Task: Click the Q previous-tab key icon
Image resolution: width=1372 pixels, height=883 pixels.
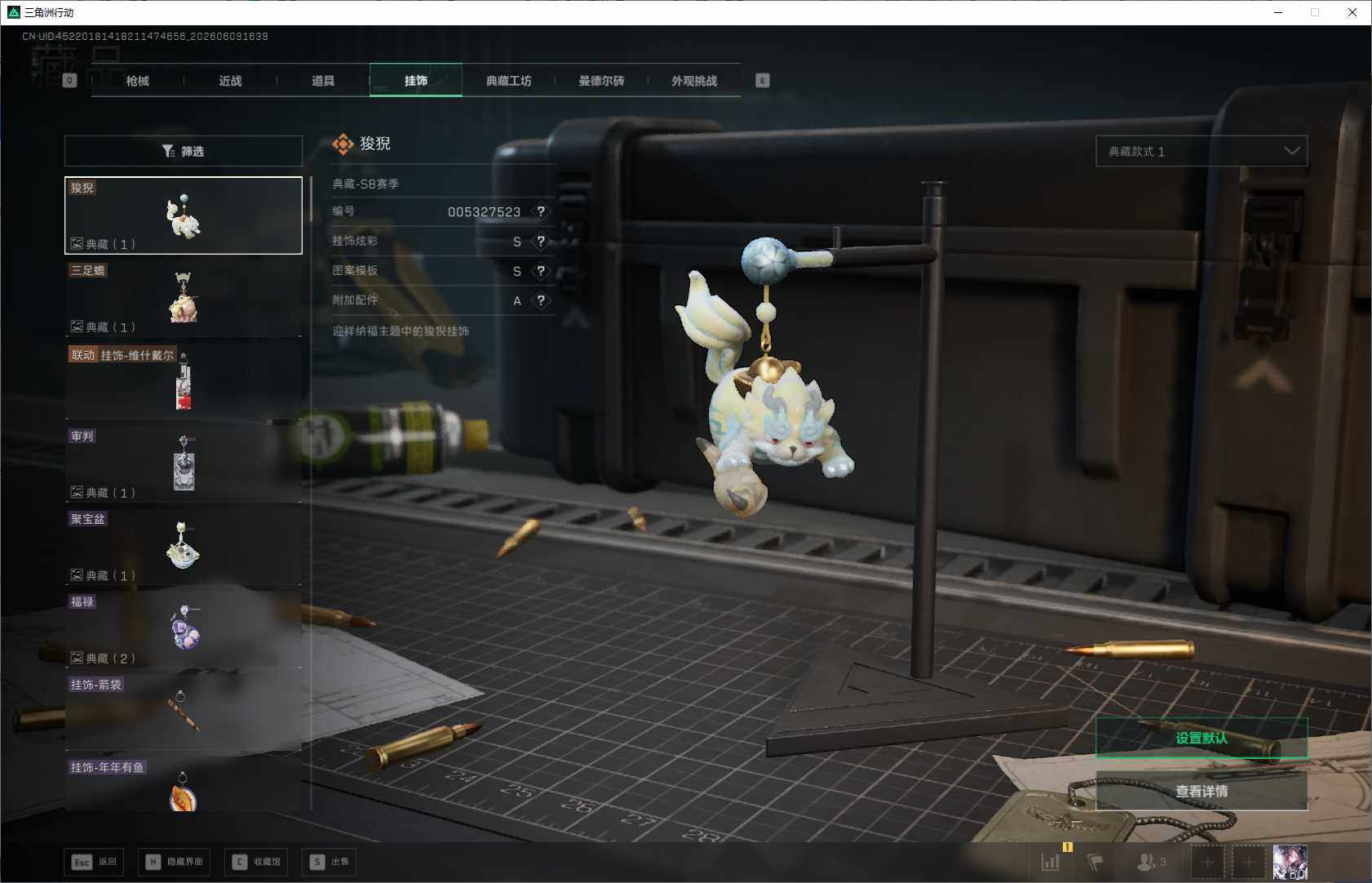Action: (x=69, y=80)
